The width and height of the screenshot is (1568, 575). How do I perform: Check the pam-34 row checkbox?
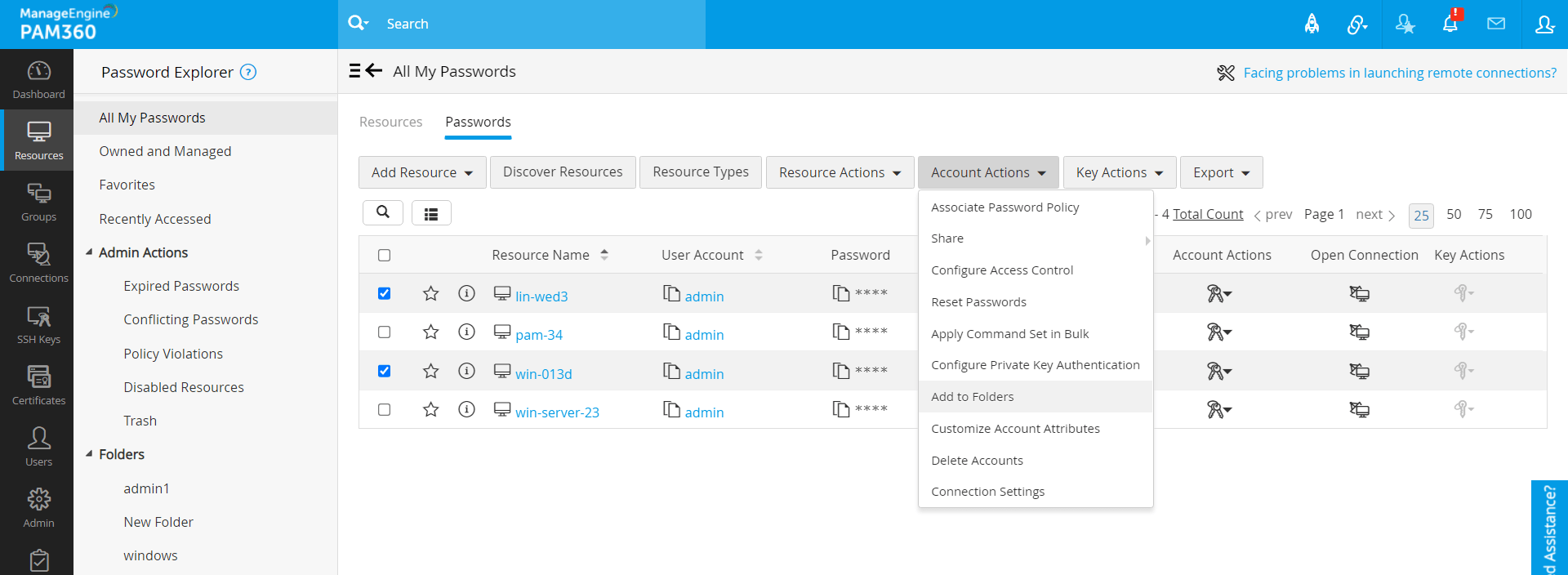tap(384, 332)
